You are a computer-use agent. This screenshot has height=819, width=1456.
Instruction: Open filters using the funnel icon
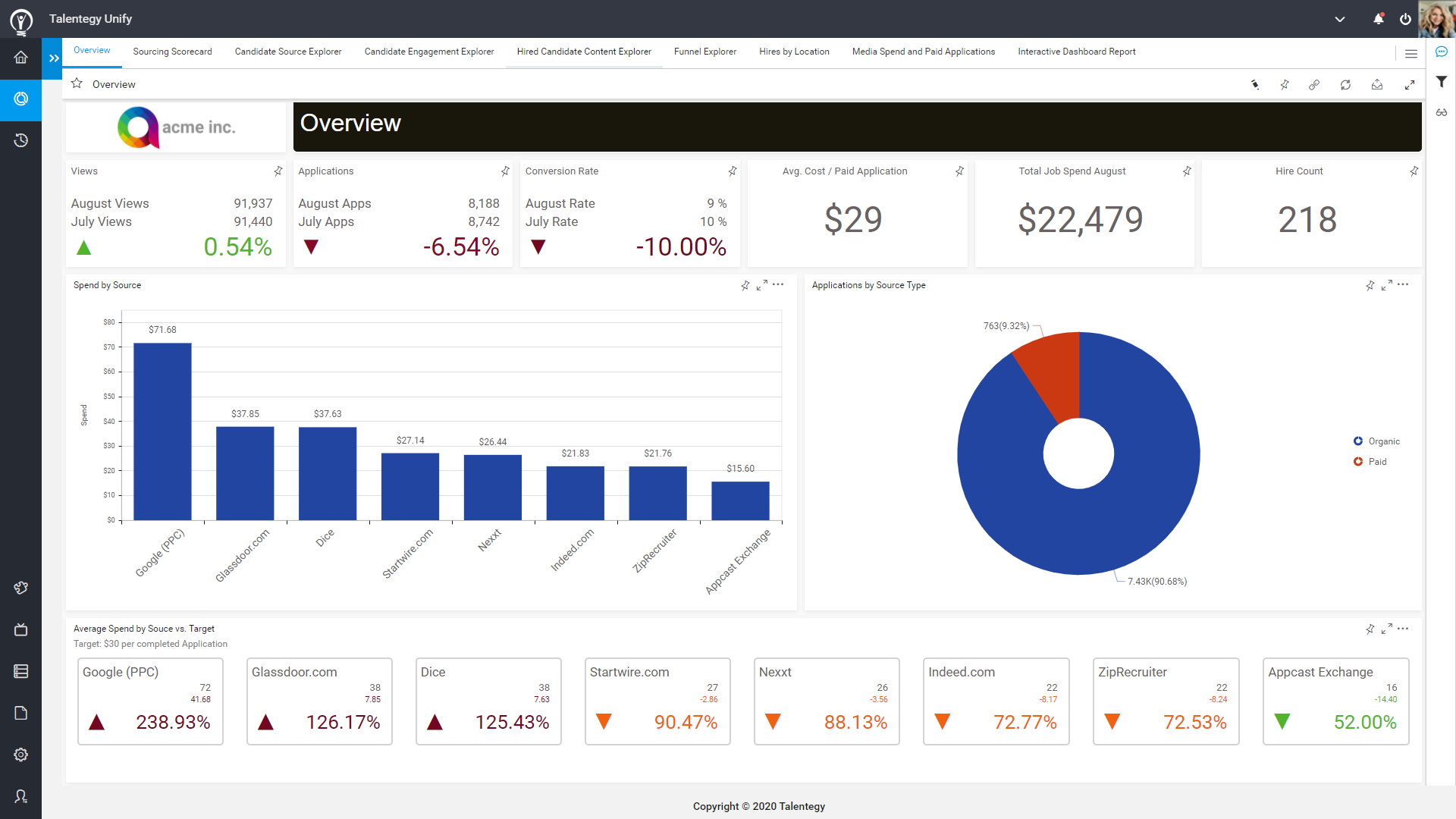pos(1442,81)
